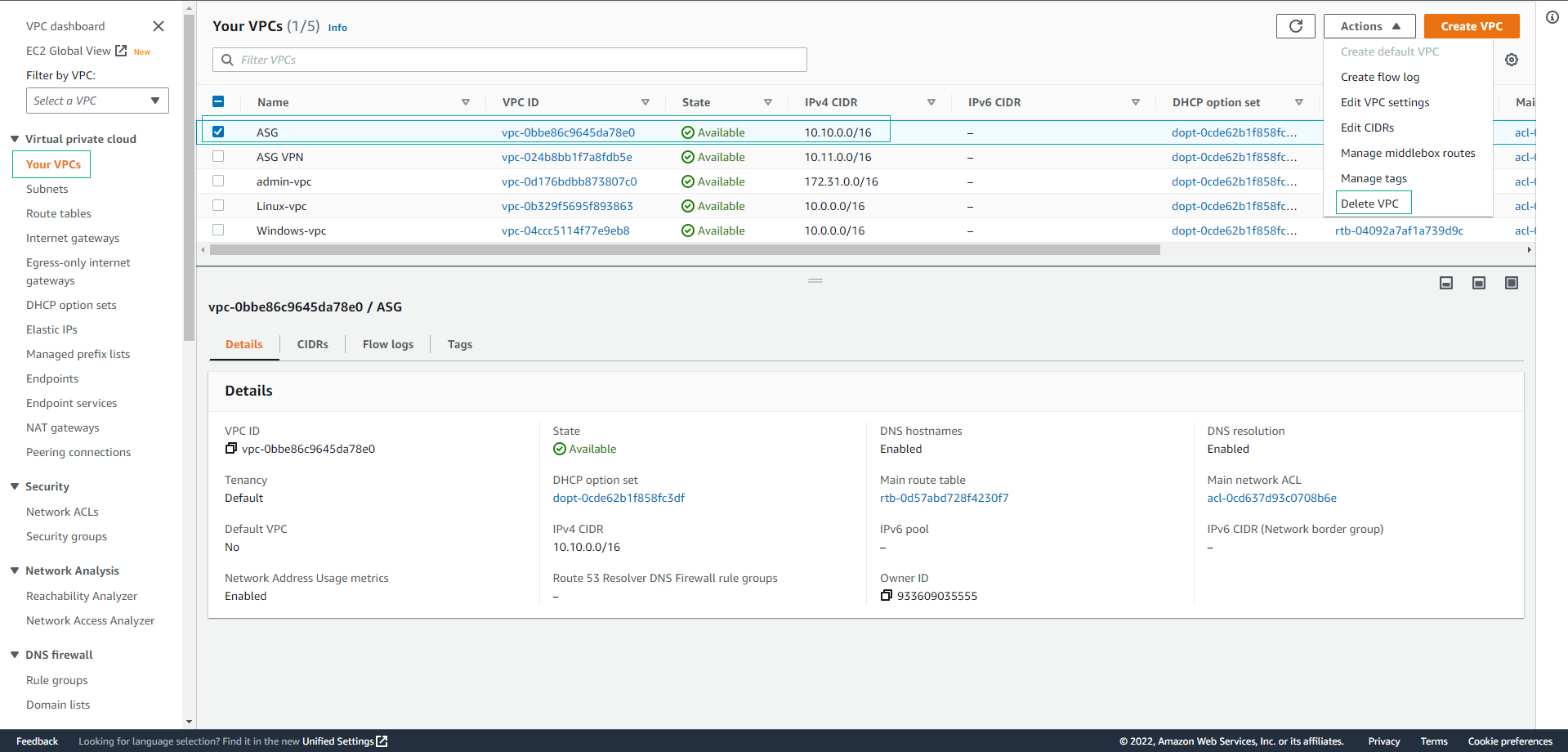Copy VPC ID vpc-0bbe86c9645da78e0 icon
Viewport: 1568px width, 752px height.
231,448
